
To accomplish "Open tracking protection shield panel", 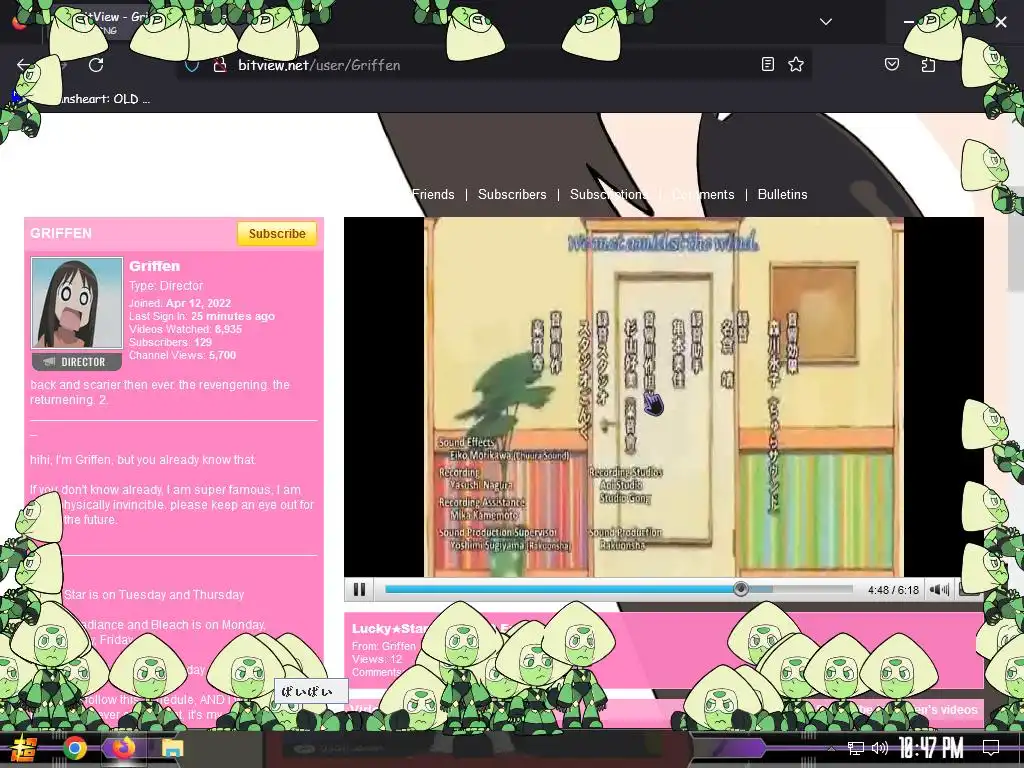I will pyautogui.click(x=191, y=65).
